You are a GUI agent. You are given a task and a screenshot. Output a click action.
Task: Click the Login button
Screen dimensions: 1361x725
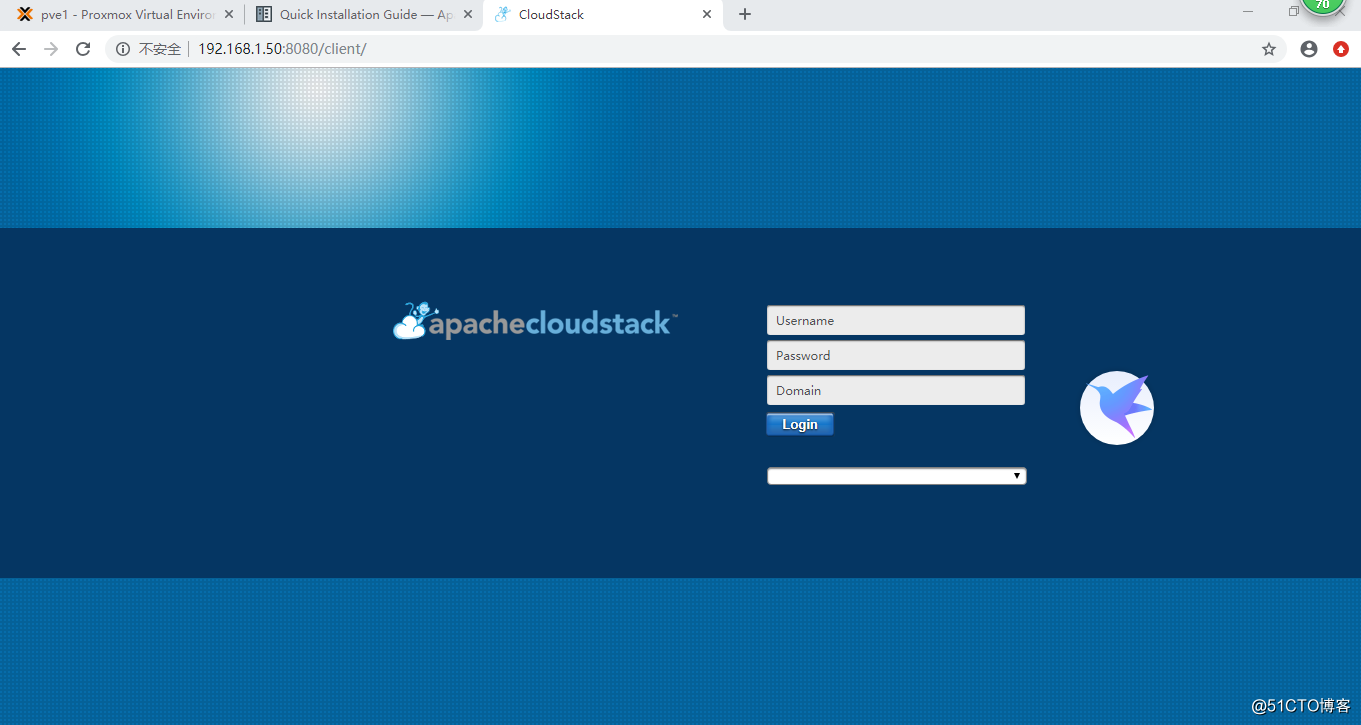(x=800, y=424)
